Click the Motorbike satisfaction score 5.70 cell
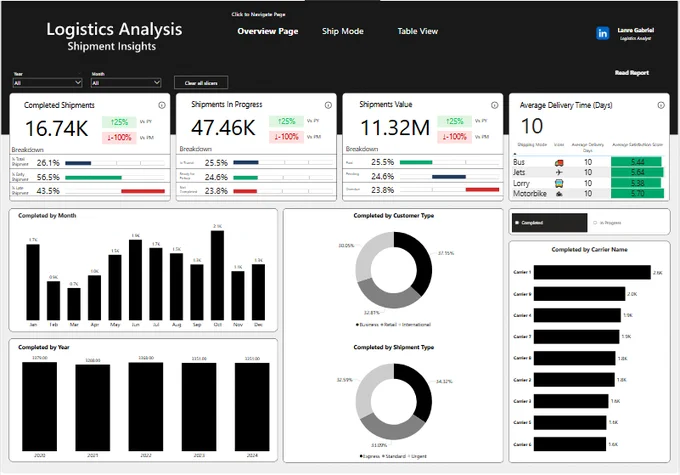Image resolution: width=680 pixels, height=475 pixels. pos(637,193)
